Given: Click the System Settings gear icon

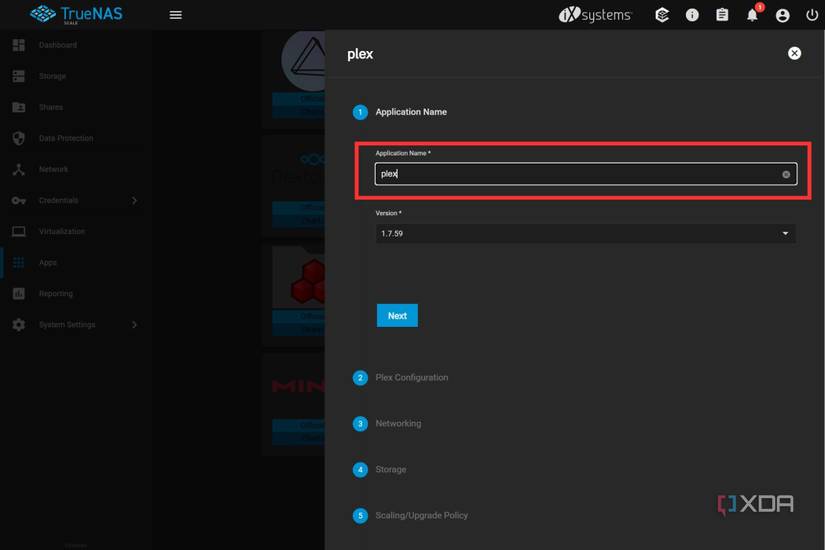Looking at the screenshot, I should click(x=18, y=325).
